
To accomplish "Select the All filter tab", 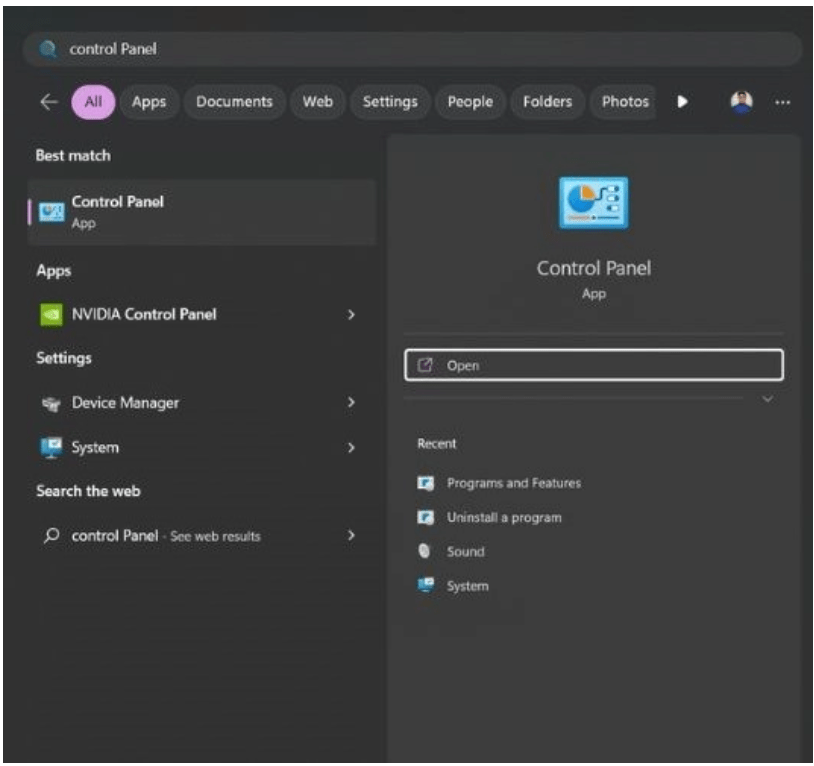I will click(x=93, y=102).
